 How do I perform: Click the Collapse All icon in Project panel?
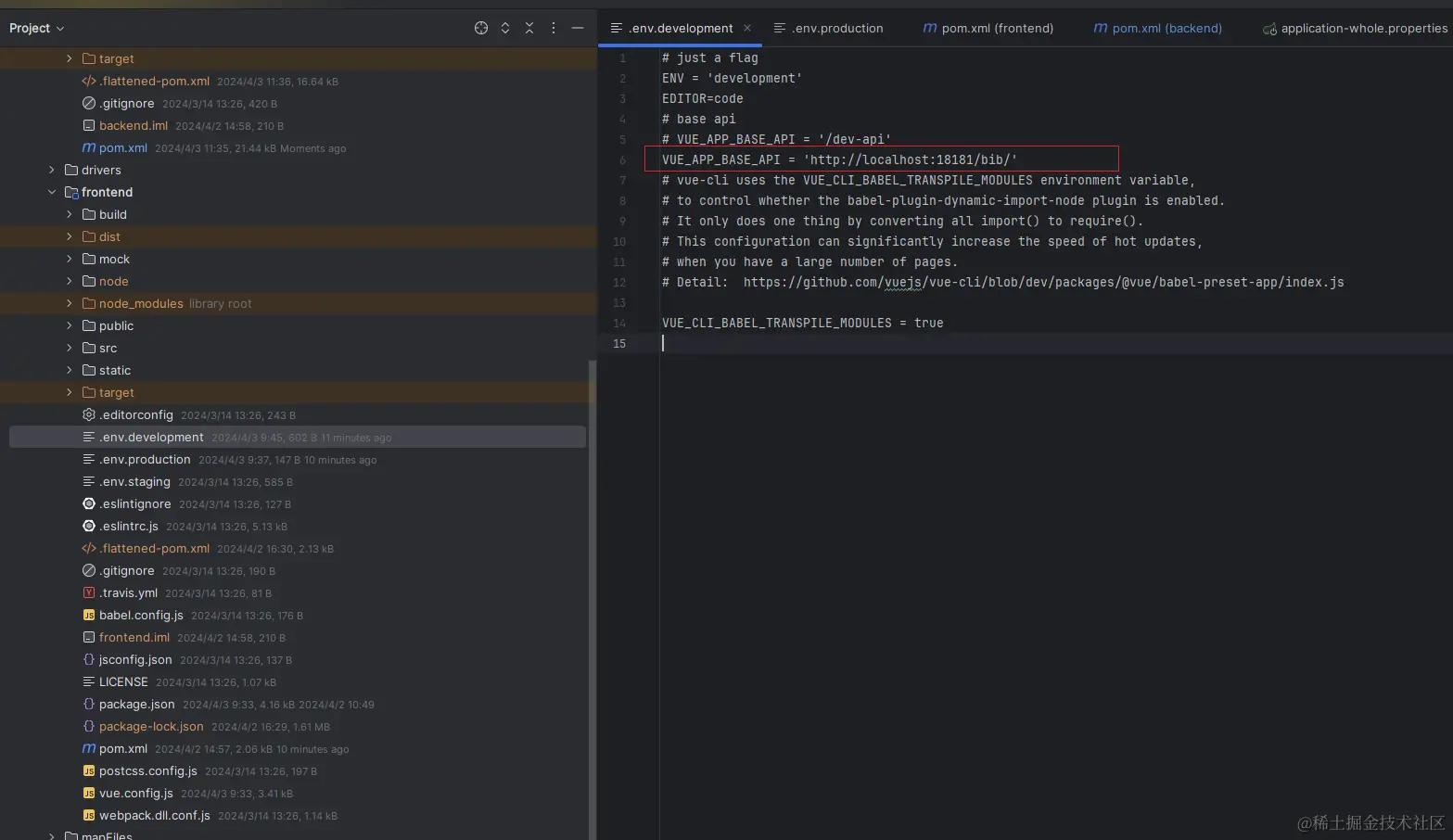pyautogui.click(x=529, y=28)
